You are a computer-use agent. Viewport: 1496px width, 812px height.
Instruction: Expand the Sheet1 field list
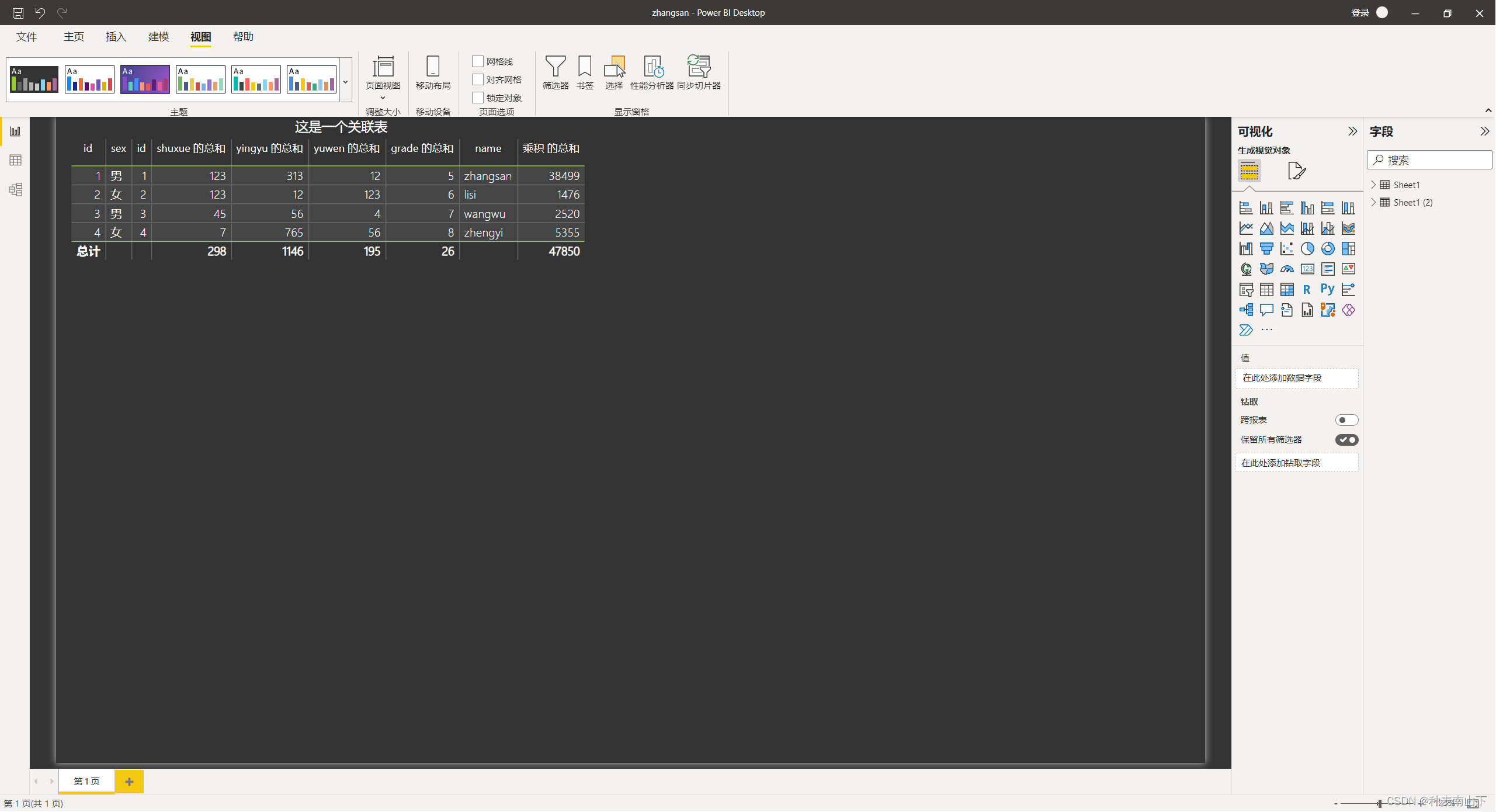point(1373,184)
